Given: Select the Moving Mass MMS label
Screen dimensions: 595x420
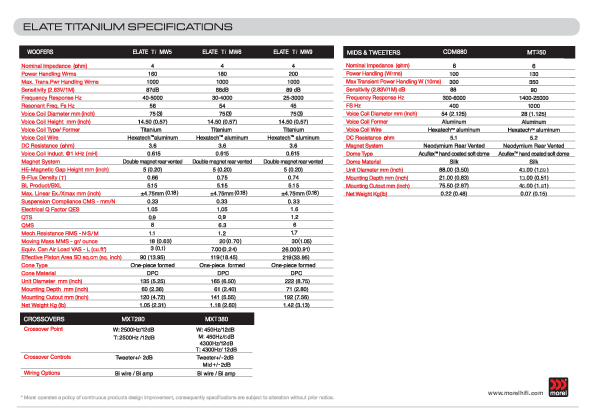Looking at the screenshot, I should click(60, 241).
